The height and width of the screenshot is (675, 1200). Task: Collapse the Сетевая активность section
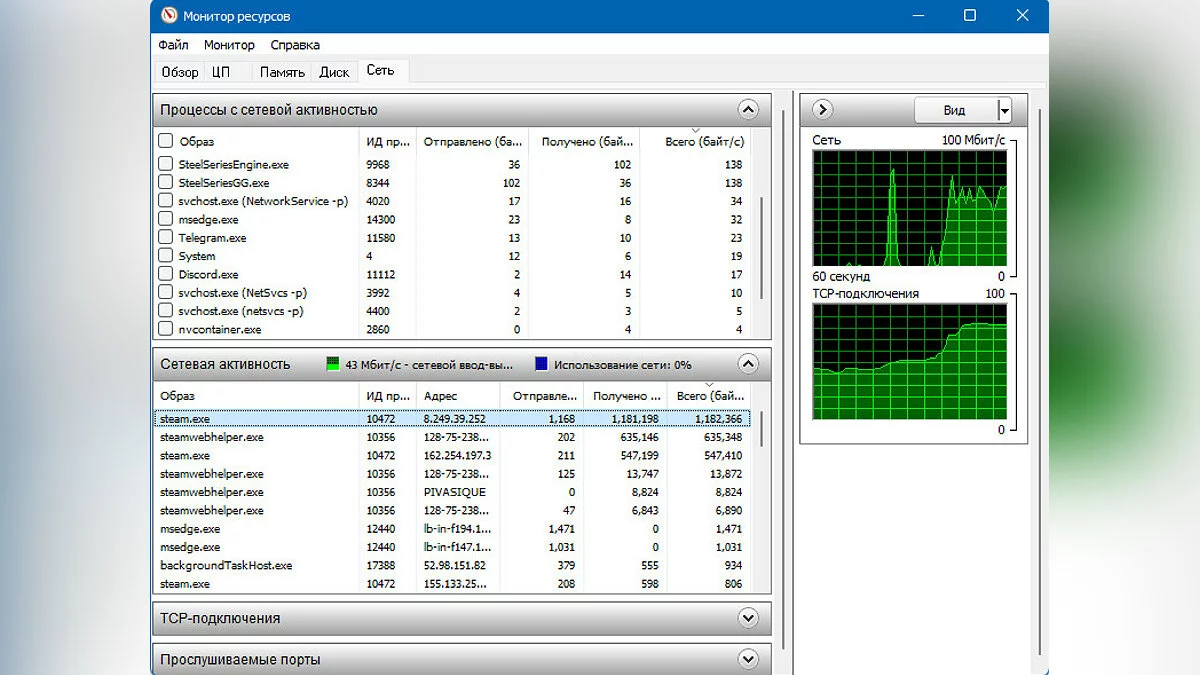pyautogui.click(x=747, y=364)
